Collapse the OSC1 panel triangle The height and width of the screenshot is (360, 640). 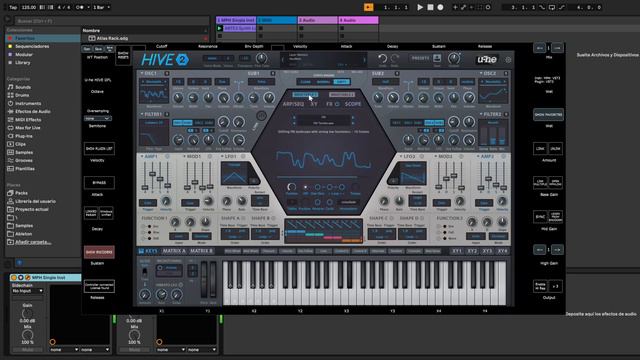pyautogui.click(x=142, y=73)
